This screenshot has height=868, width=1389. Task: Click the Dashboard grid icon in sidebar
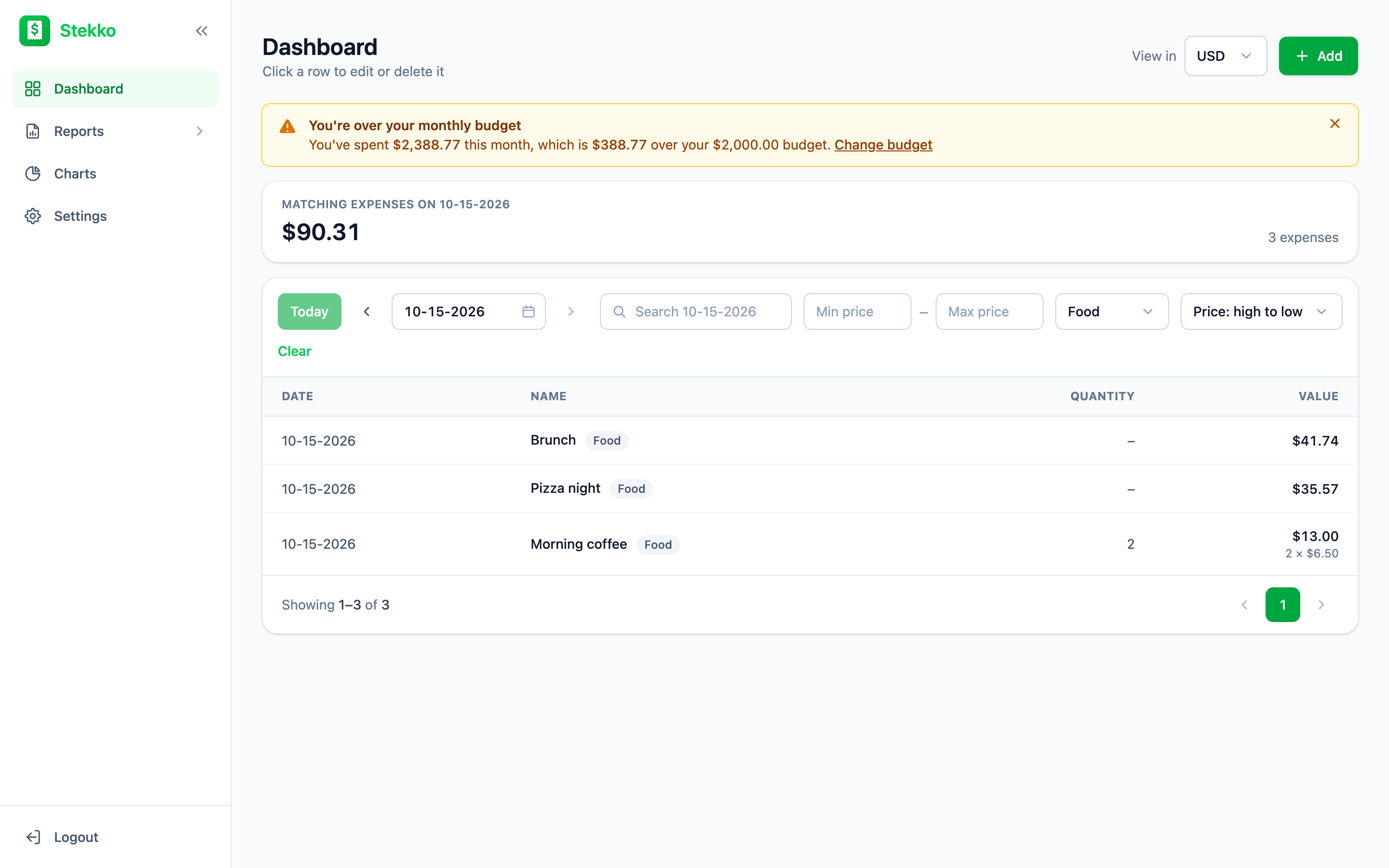33,88
